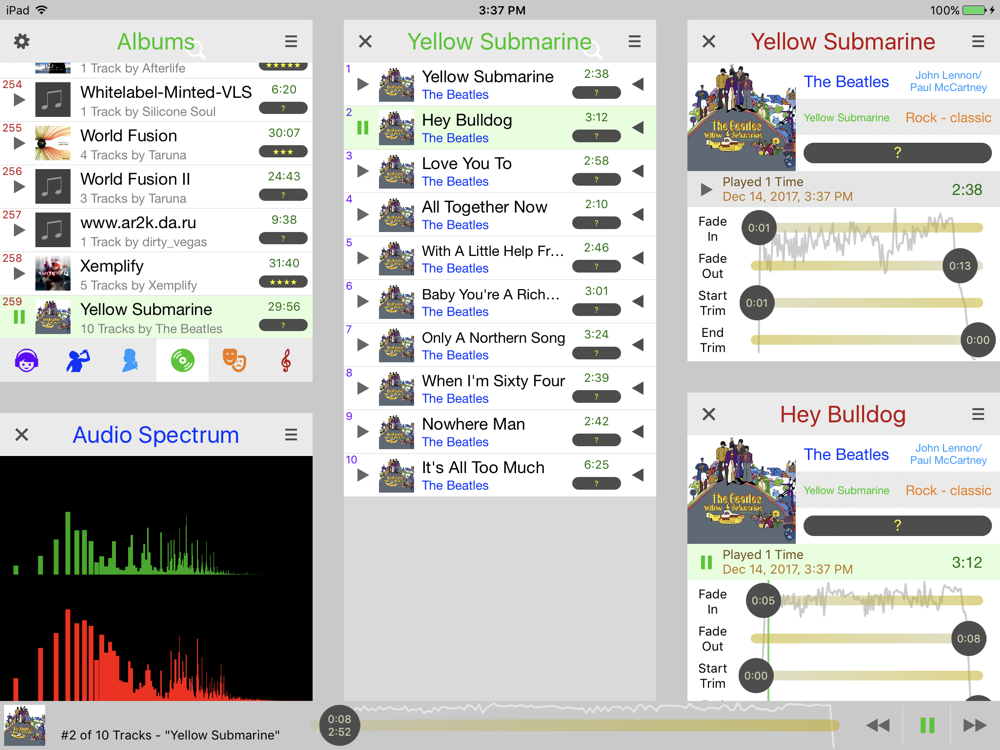Play track 1 Yellow Submarine
The height and width of the screenshot is (750, 1000).
tap(363, 84)
